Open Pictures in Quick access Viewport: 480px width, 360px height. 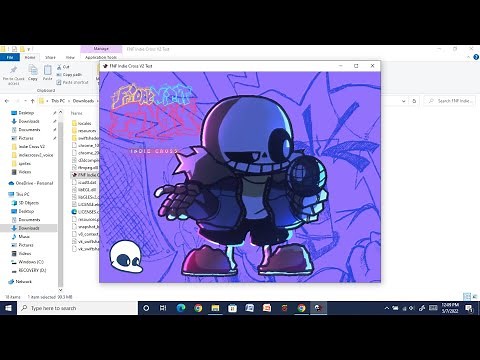26,138
